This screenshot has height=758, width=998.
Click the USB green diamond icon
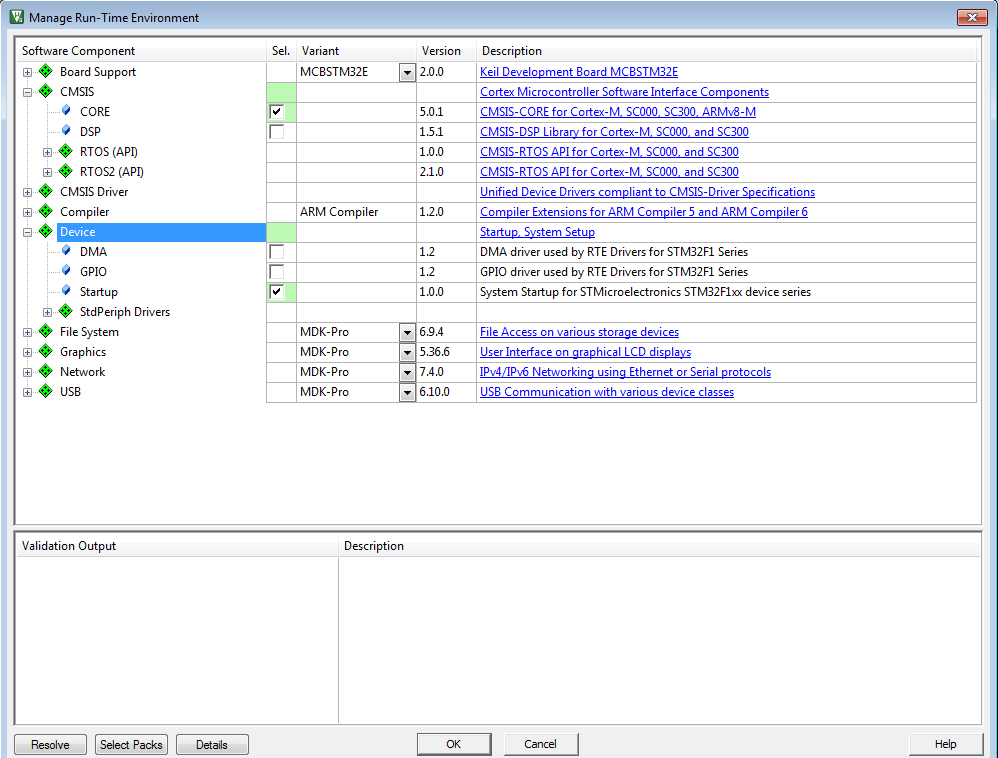45,391
